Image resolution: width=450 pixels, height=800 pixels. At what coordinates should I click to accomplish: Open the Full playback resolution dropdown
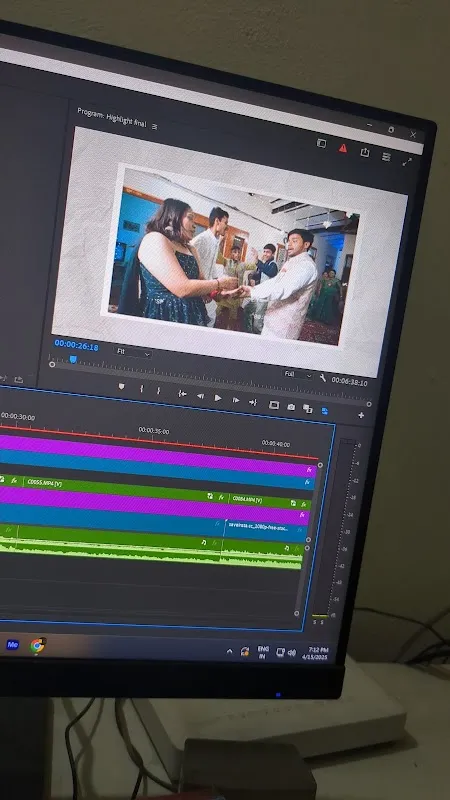pyautogui.click(x=297, y=374)
